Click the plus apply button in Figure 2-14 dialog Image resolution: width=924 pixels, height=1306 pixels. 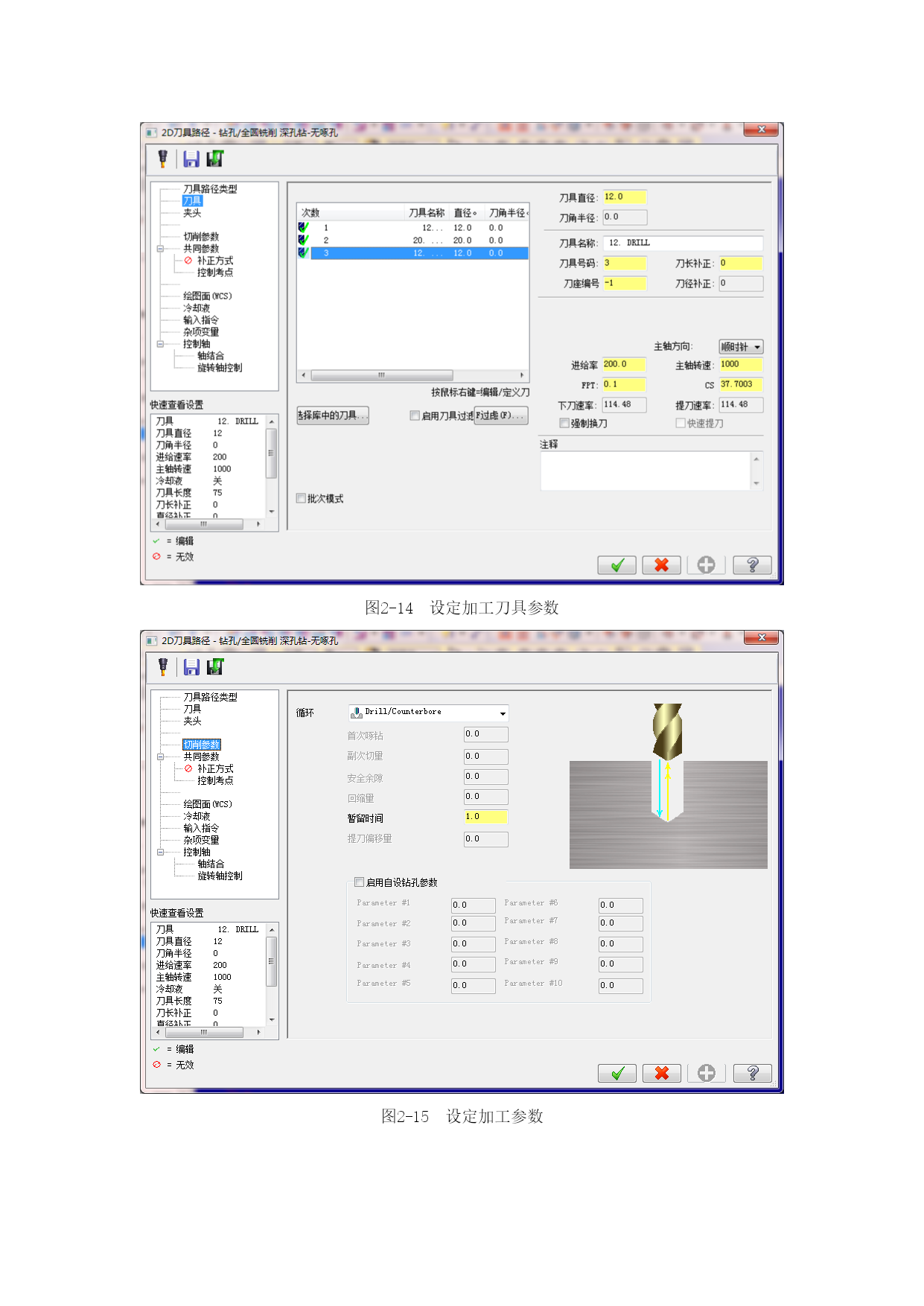pyautogui.click(x=706, y=565)
